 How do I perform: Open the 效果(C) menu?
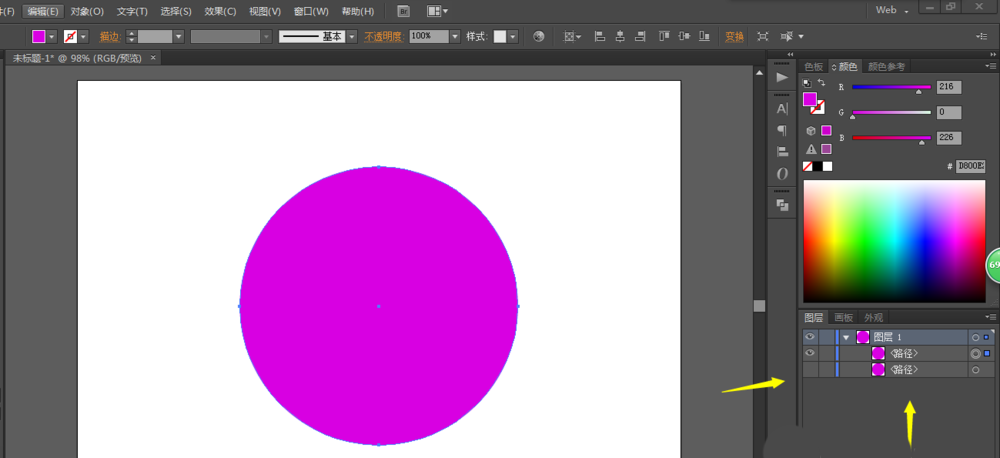(x=220, y=11)
